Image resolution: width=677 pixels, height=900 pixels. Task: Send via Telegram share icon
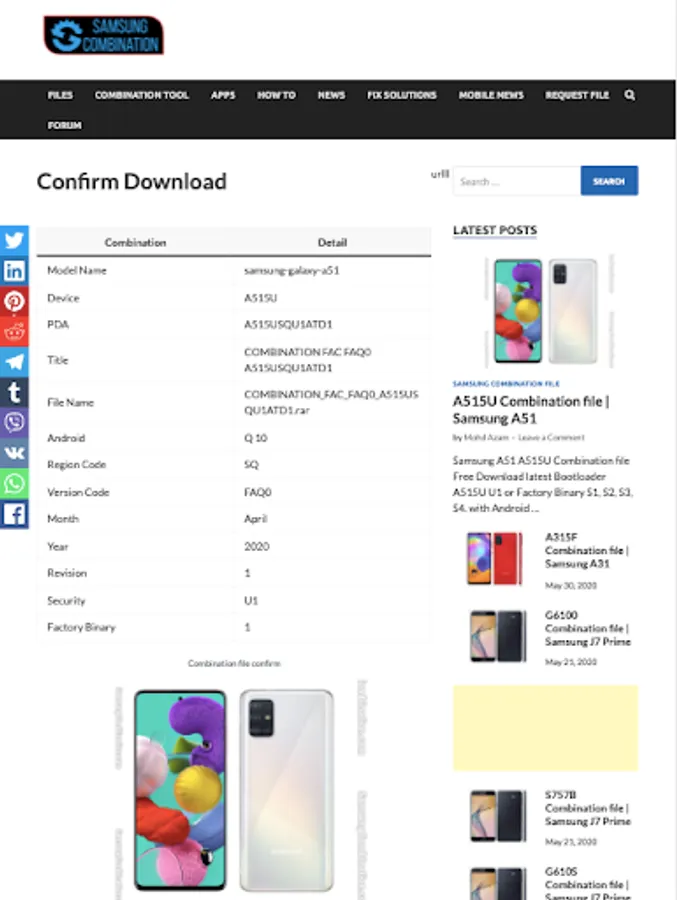[14, 362]
